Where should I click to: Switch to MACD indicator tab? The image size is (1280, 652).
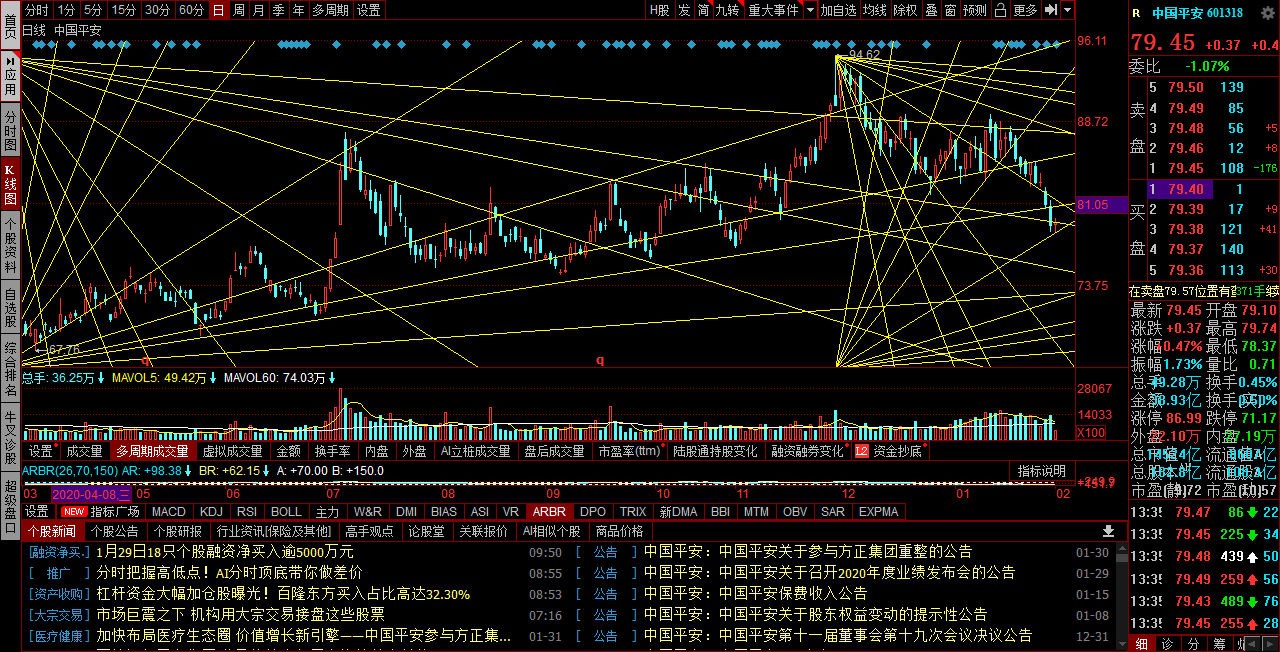coord(169,512)
